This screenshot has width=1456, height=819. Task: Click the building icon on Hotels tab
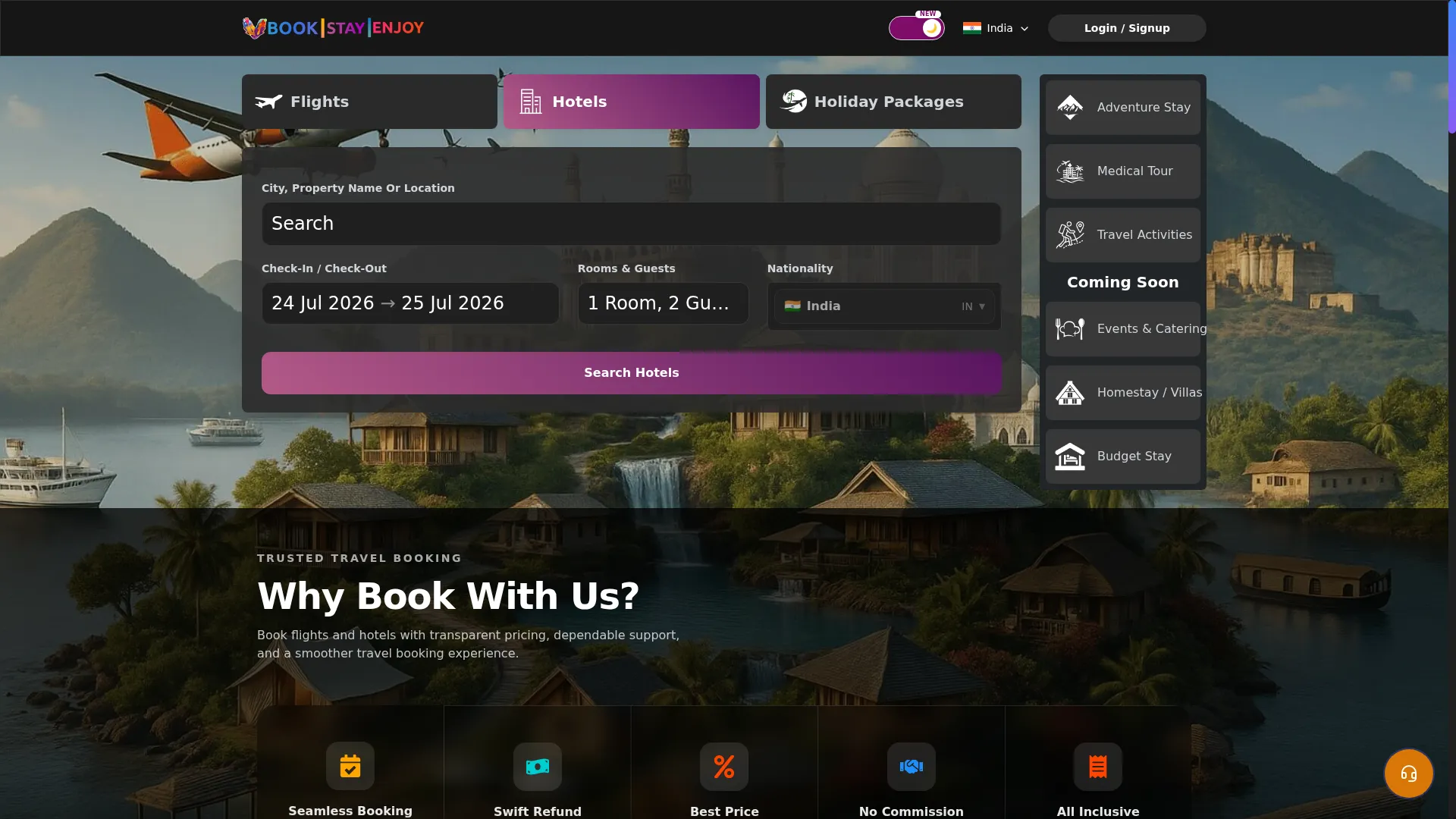point(531,102)
